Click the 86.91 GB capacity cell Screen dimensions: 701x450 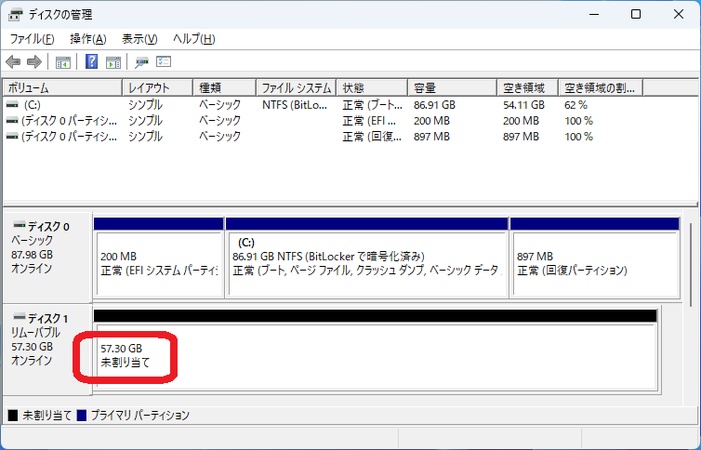[434, 105]
